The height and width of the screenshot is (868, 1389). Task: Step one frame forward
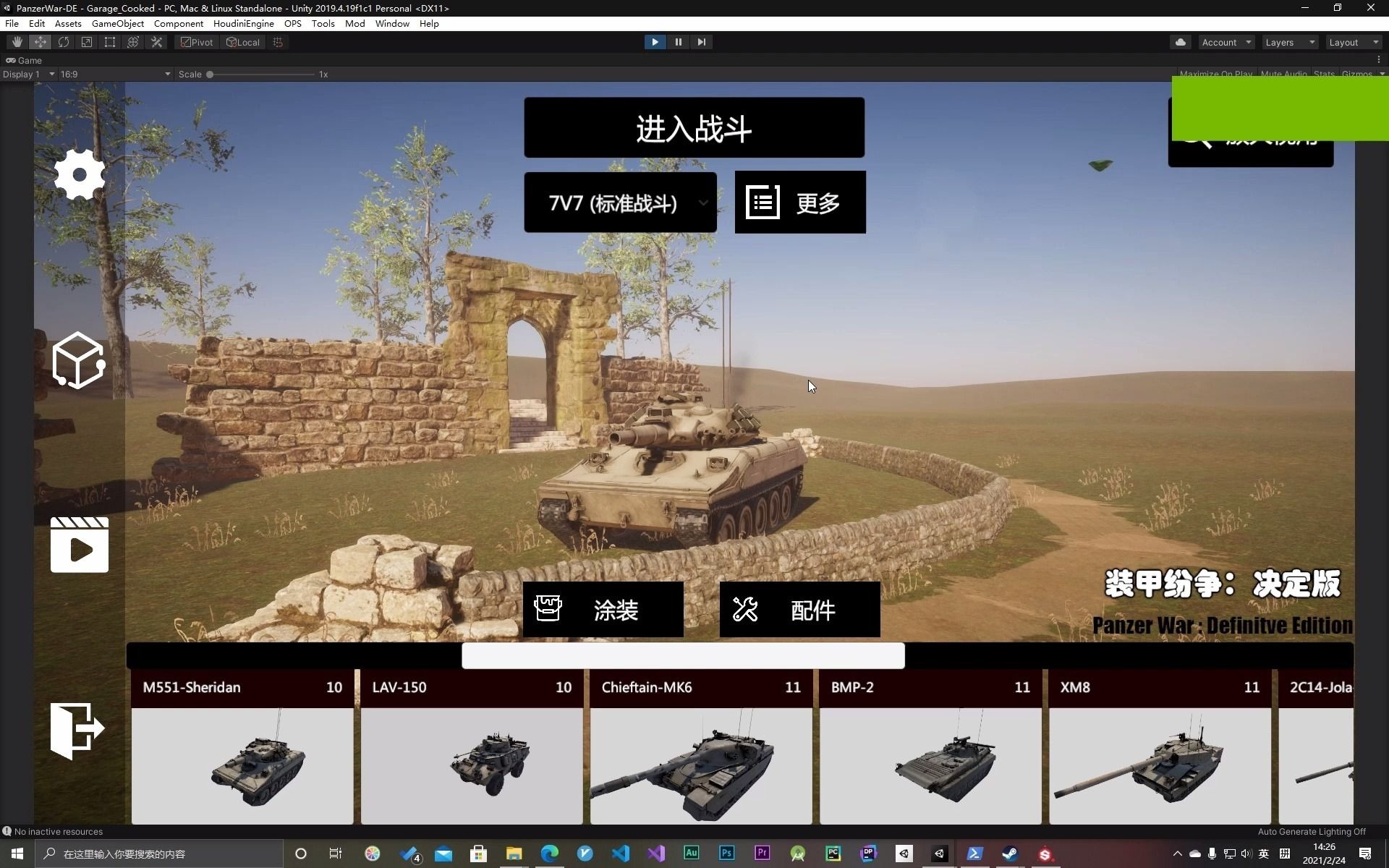pyautogui.click(x=701, y=42)
